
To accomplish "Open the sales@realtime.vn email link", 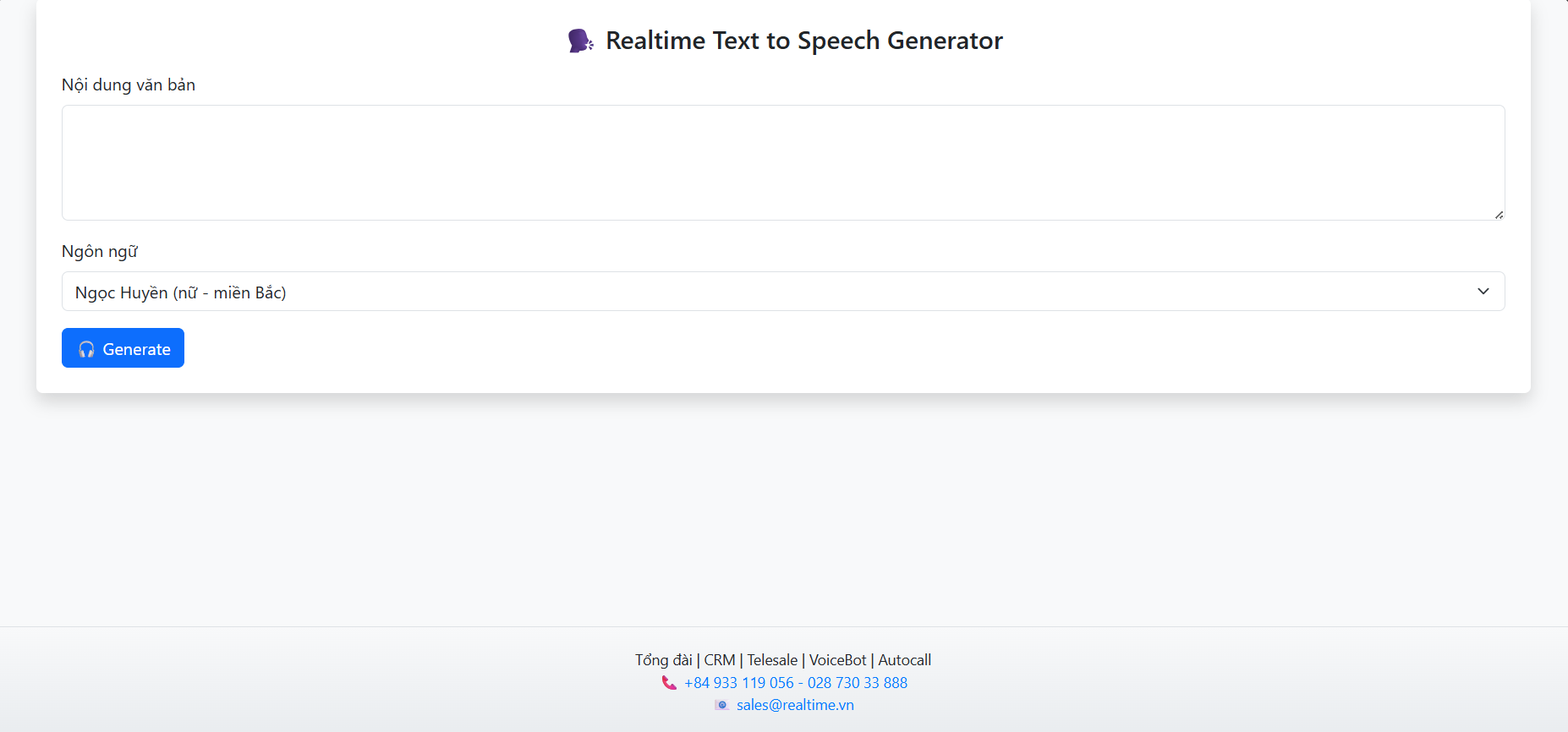I will pyautogui.click(x=795, y=705).
